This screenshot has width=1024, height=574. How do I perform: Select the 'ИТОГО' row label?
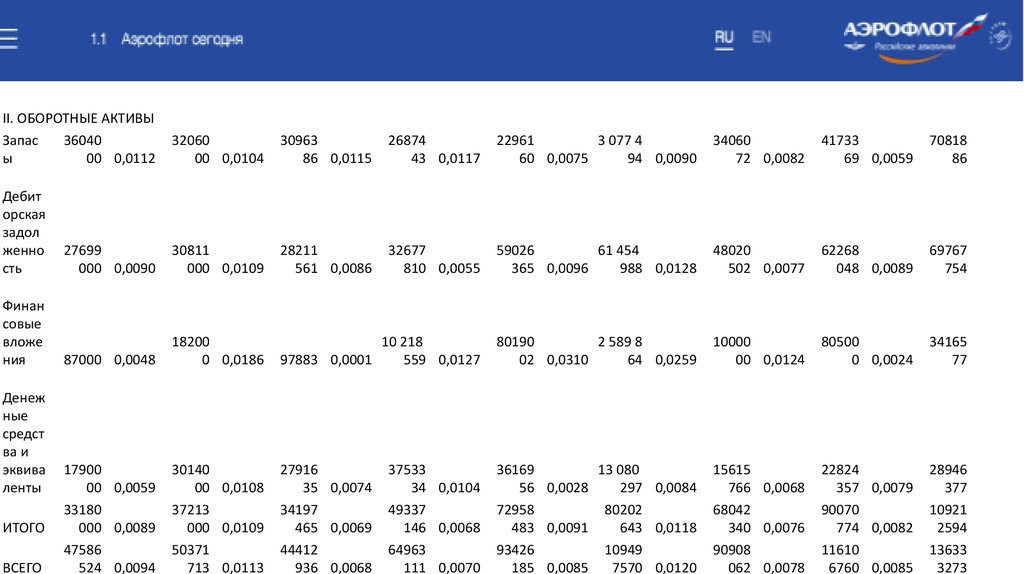pos(23,528)
